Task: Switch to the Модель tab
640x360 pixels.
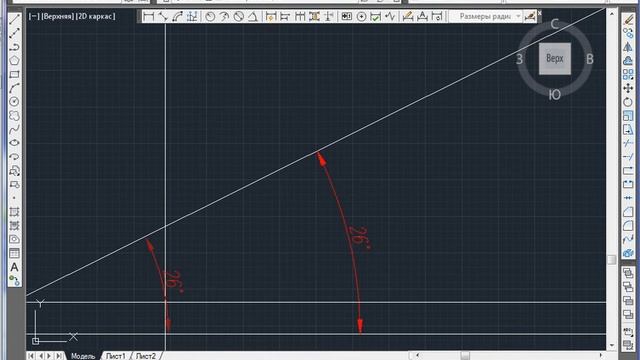Action: 83,356
